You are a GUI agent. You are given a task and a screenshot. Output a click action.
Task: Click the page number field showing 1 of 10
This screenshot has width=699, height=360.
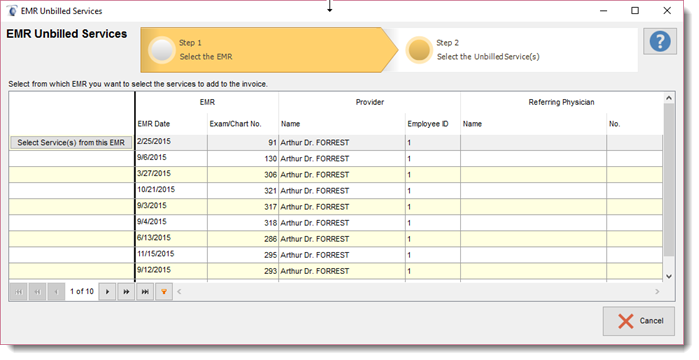82,291
